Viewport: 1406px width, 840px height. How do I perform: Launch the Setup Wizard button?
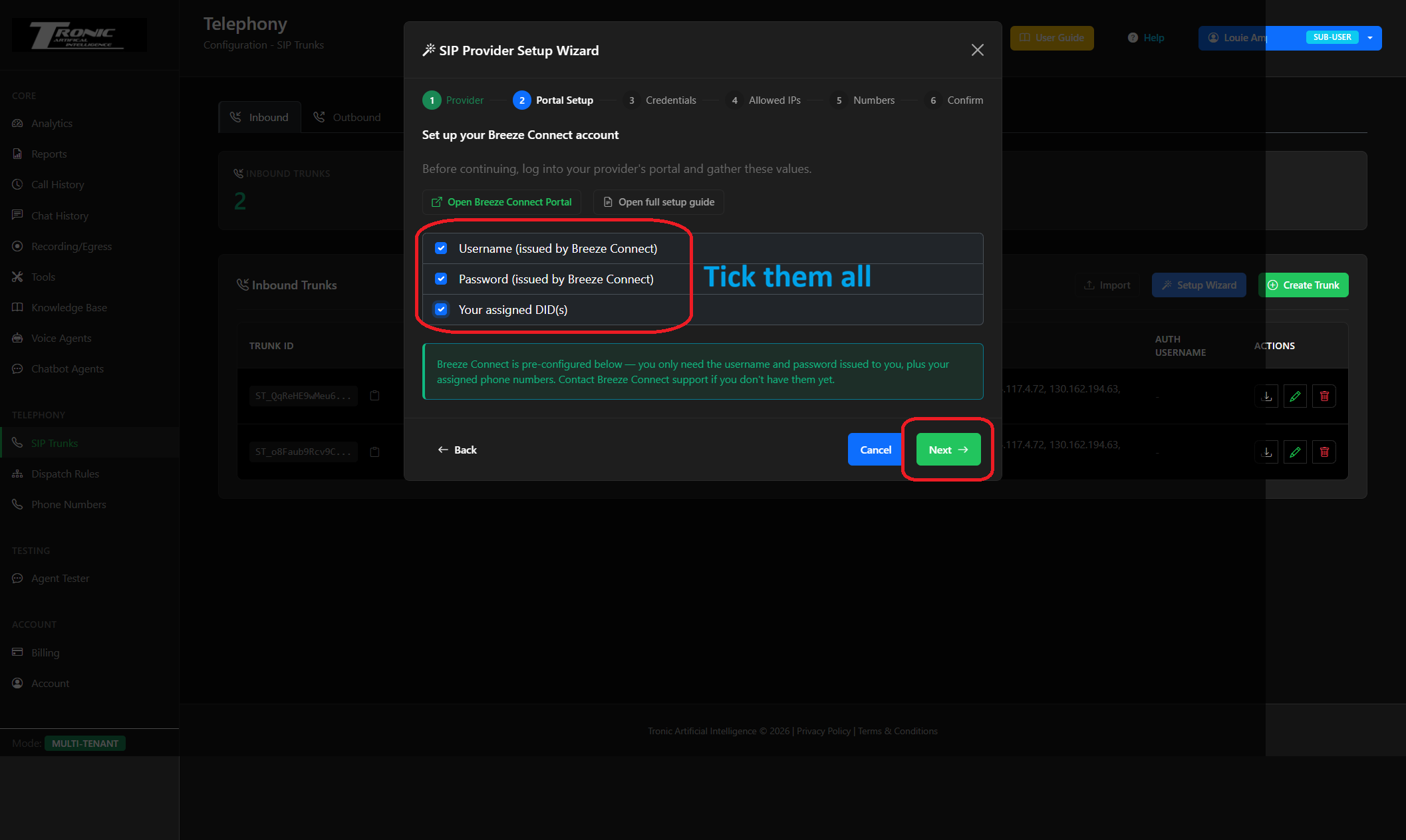(1199, 285)
